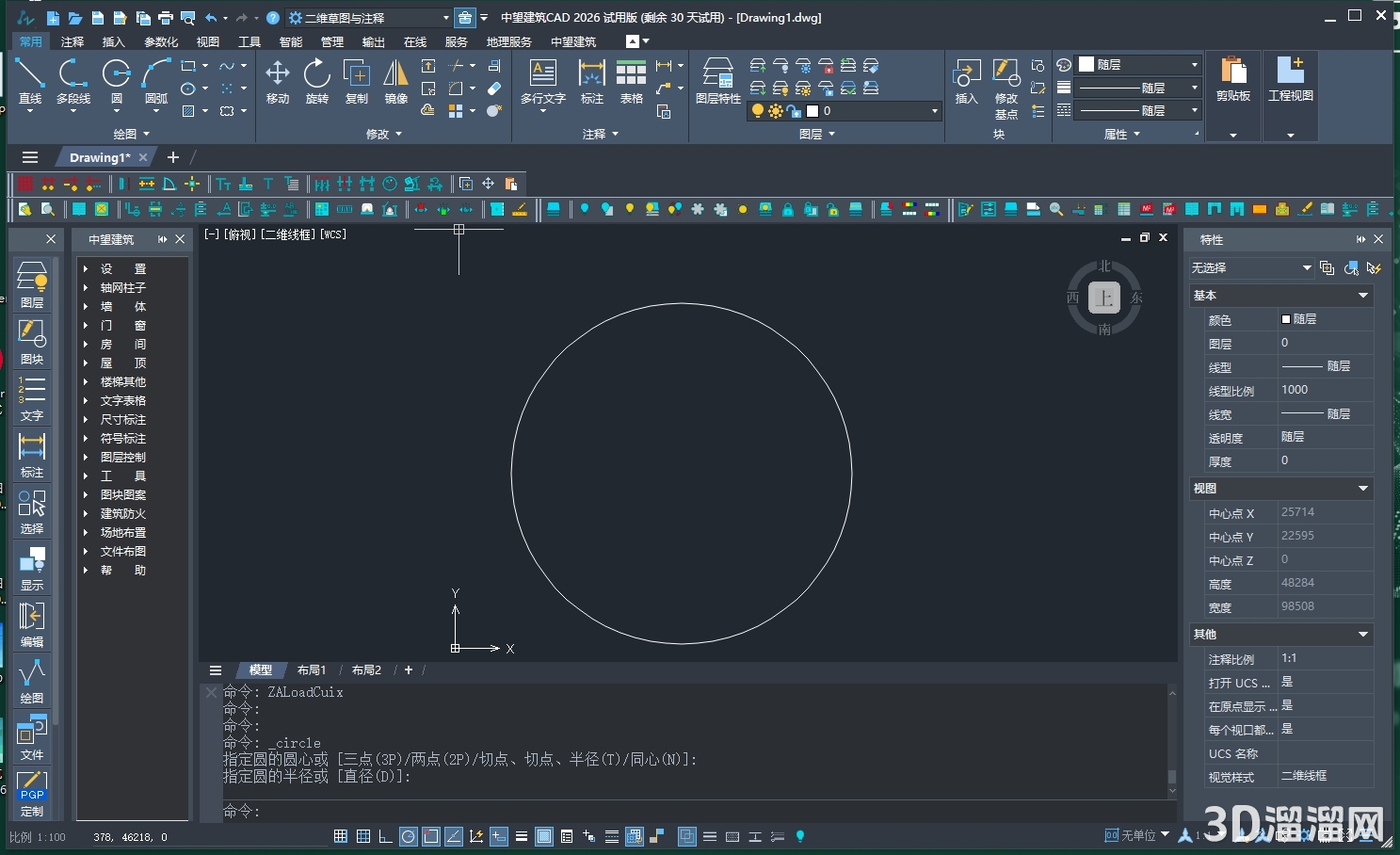This screenshot has height=855, width=1400.
Task: Activate the 移动 move tool
Action: (x=278, y=81)
